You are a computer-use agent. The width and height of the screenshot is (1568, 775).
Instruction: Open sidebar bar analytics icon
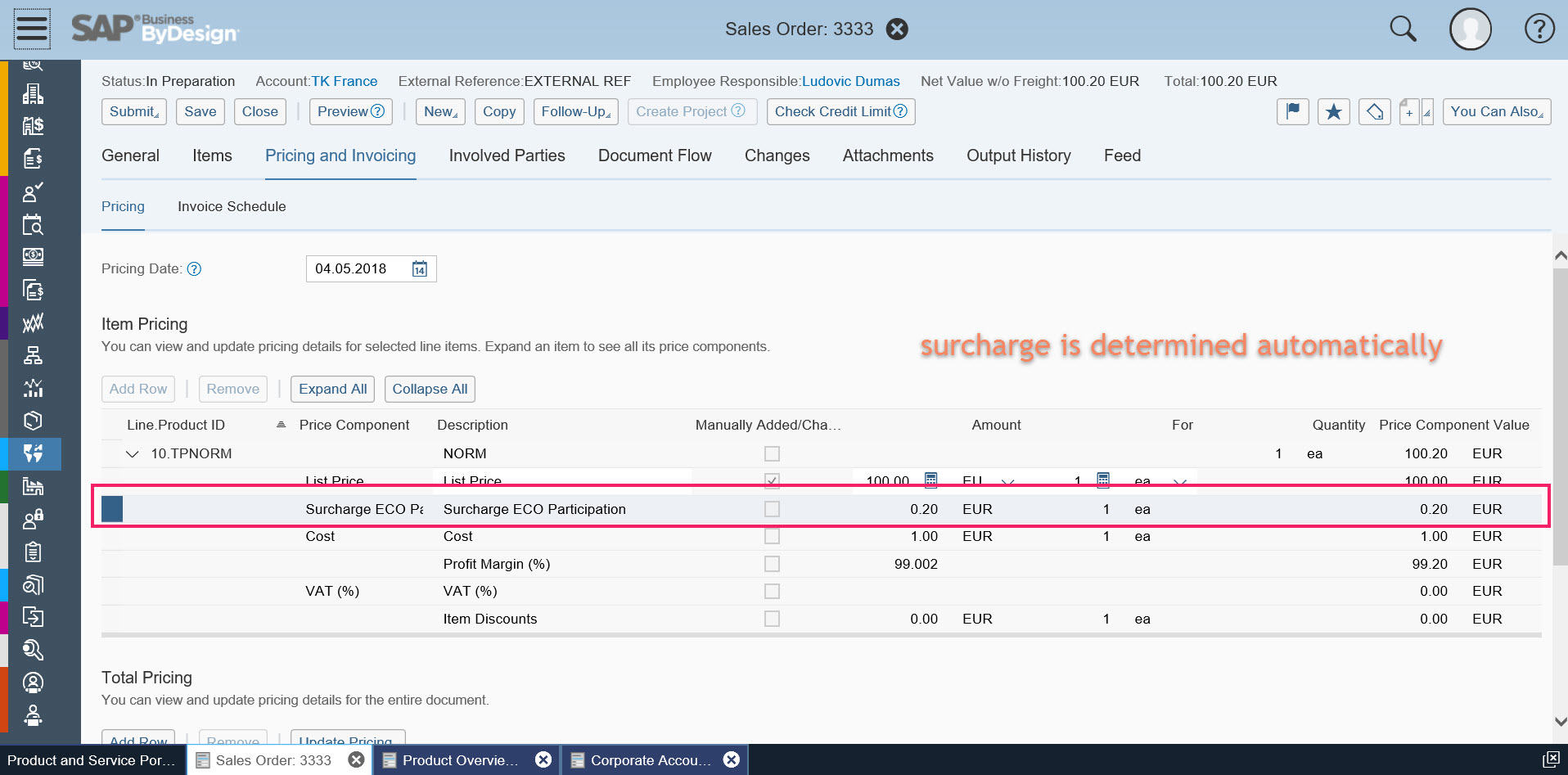[x=33, y=388]
